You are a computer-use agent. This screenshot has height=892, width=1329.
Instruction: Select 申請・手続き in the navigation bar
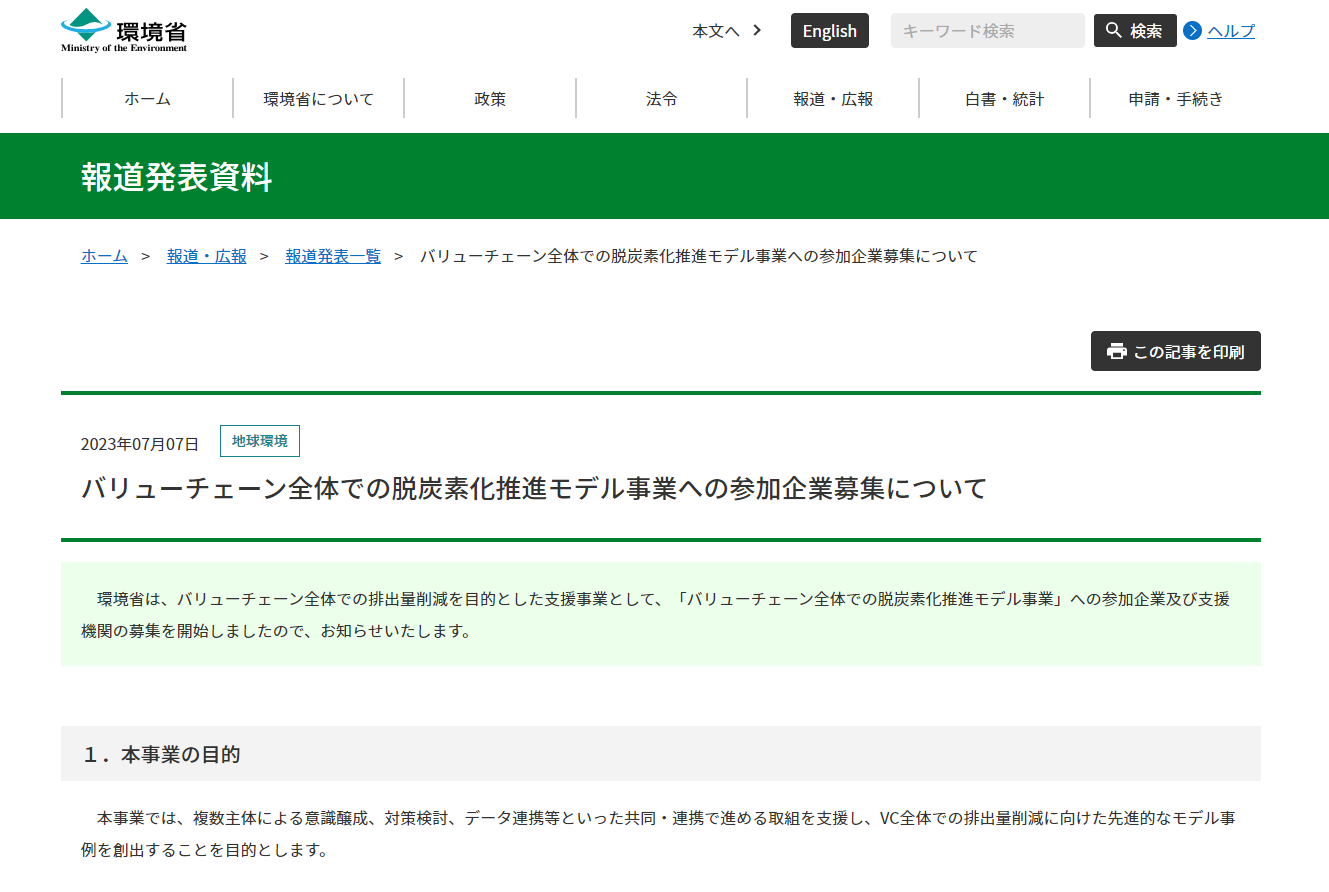tap(1175, 98)
